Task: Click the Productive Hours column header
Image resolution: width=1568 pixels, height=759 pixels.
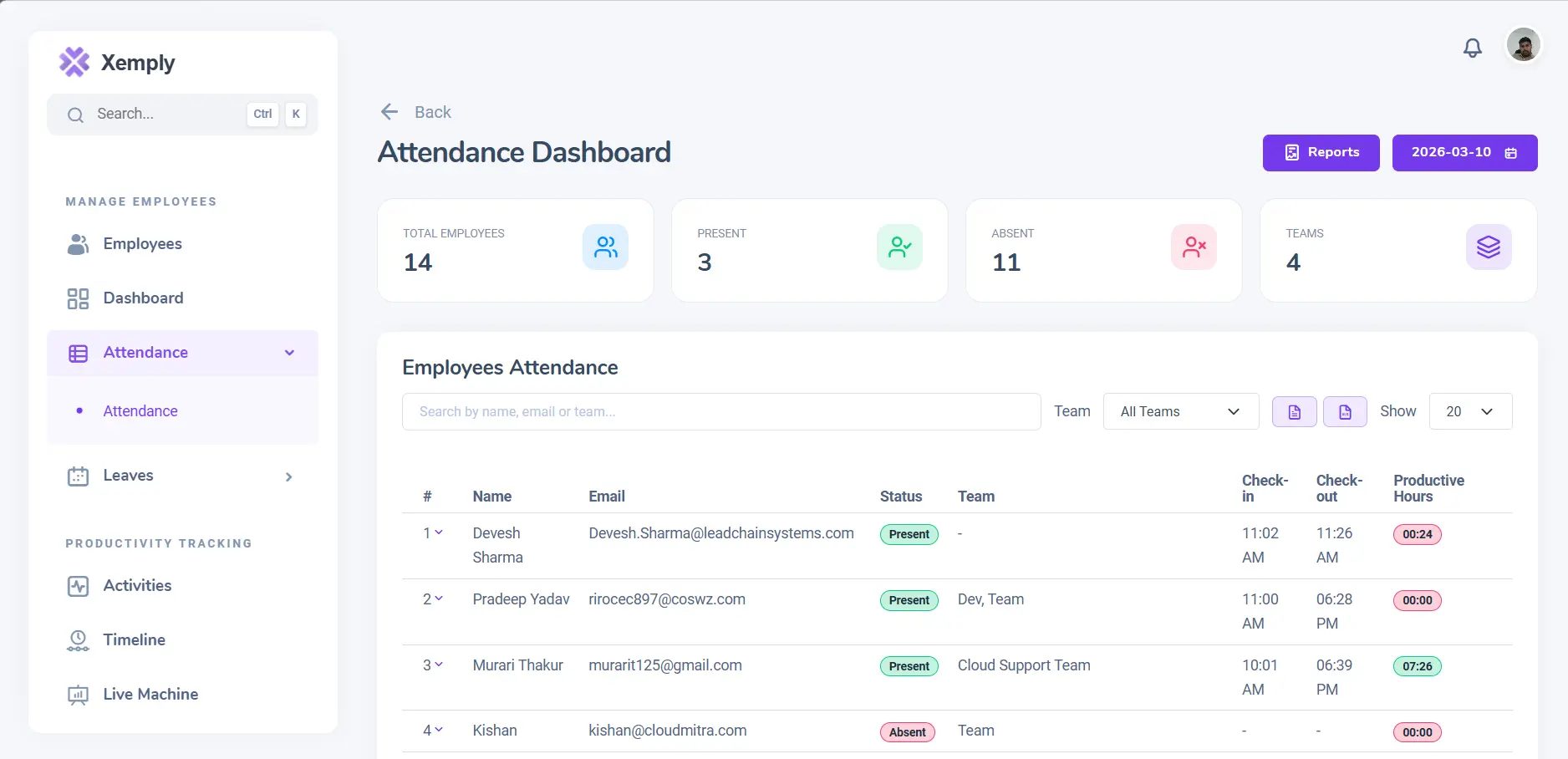Action: (1428, 488)
